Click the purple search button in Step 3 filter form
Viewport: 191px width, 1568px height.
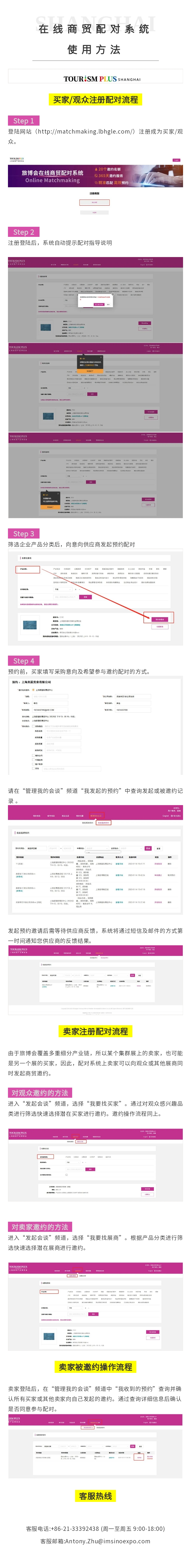click(x=86, y=597)
